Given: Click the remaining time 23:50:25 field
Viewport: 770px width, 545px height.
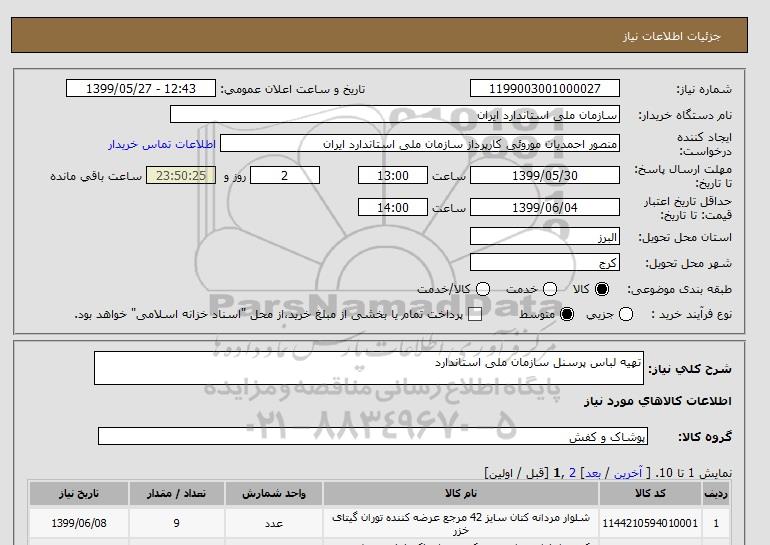Looking at the screenshot, I should pos(181,175).
